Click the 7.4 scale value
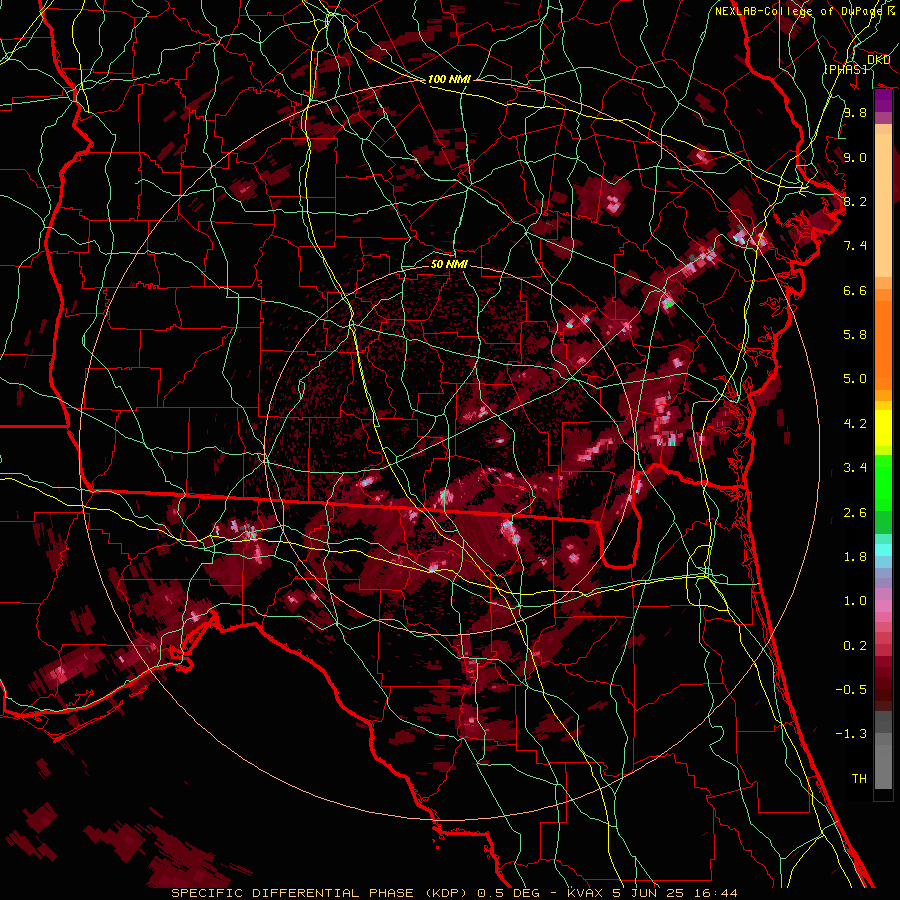Screen dimensions: 900x900 [855, 246]
